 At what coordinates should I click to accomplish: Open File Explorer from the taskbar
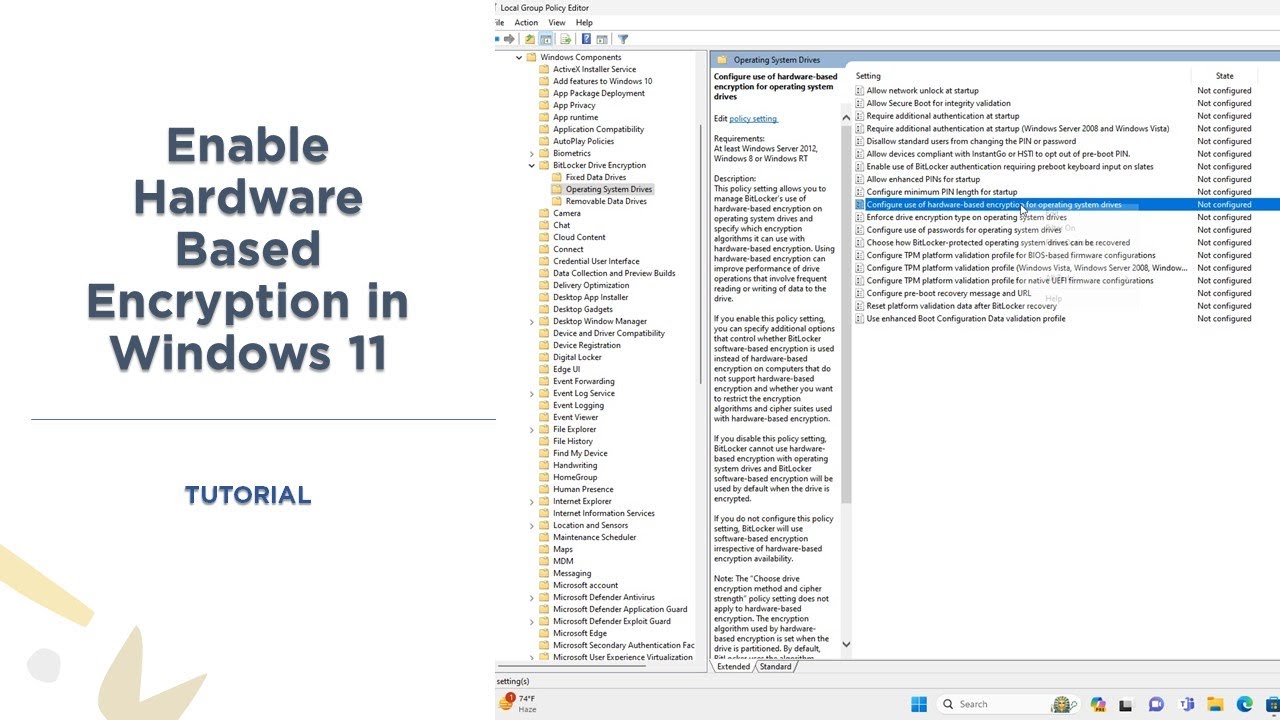click(x=1215, y=704)
